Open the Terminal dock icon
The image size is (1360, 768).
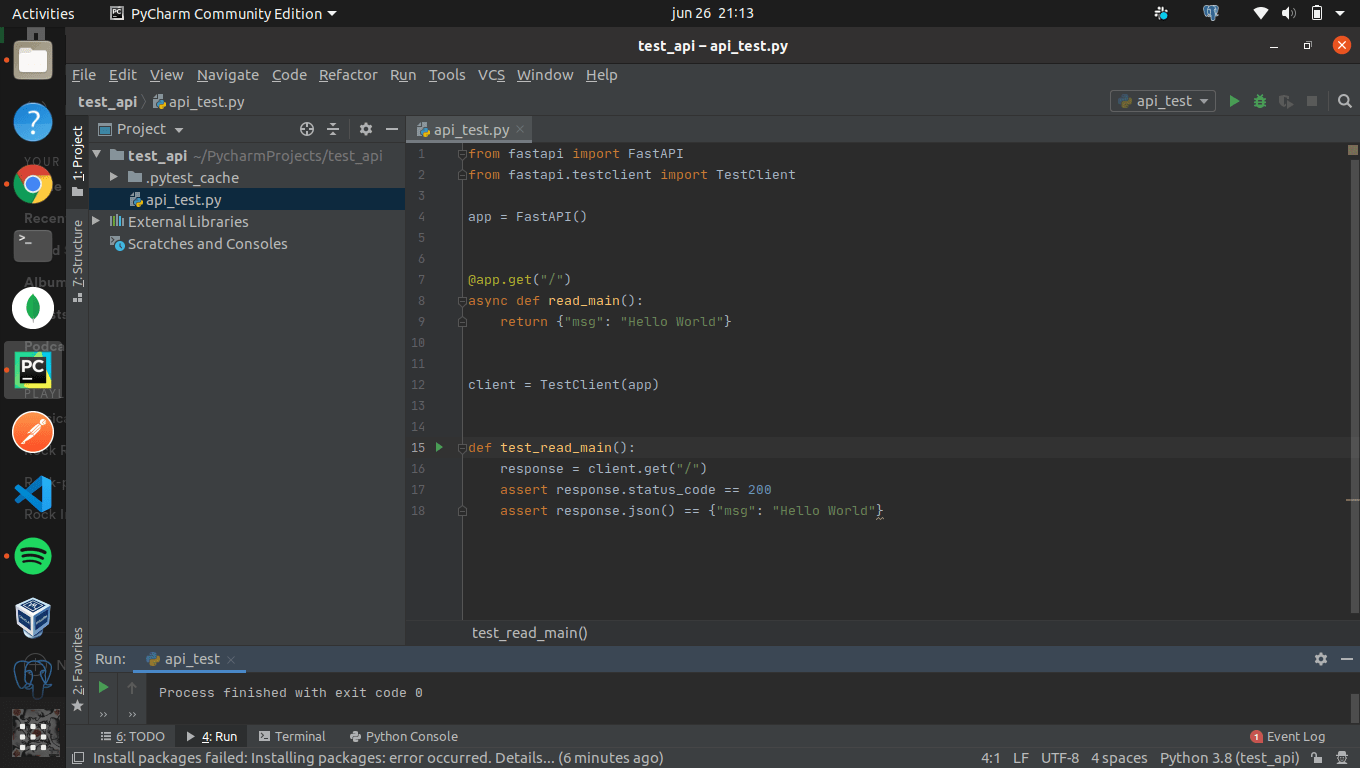pos(33,246)
